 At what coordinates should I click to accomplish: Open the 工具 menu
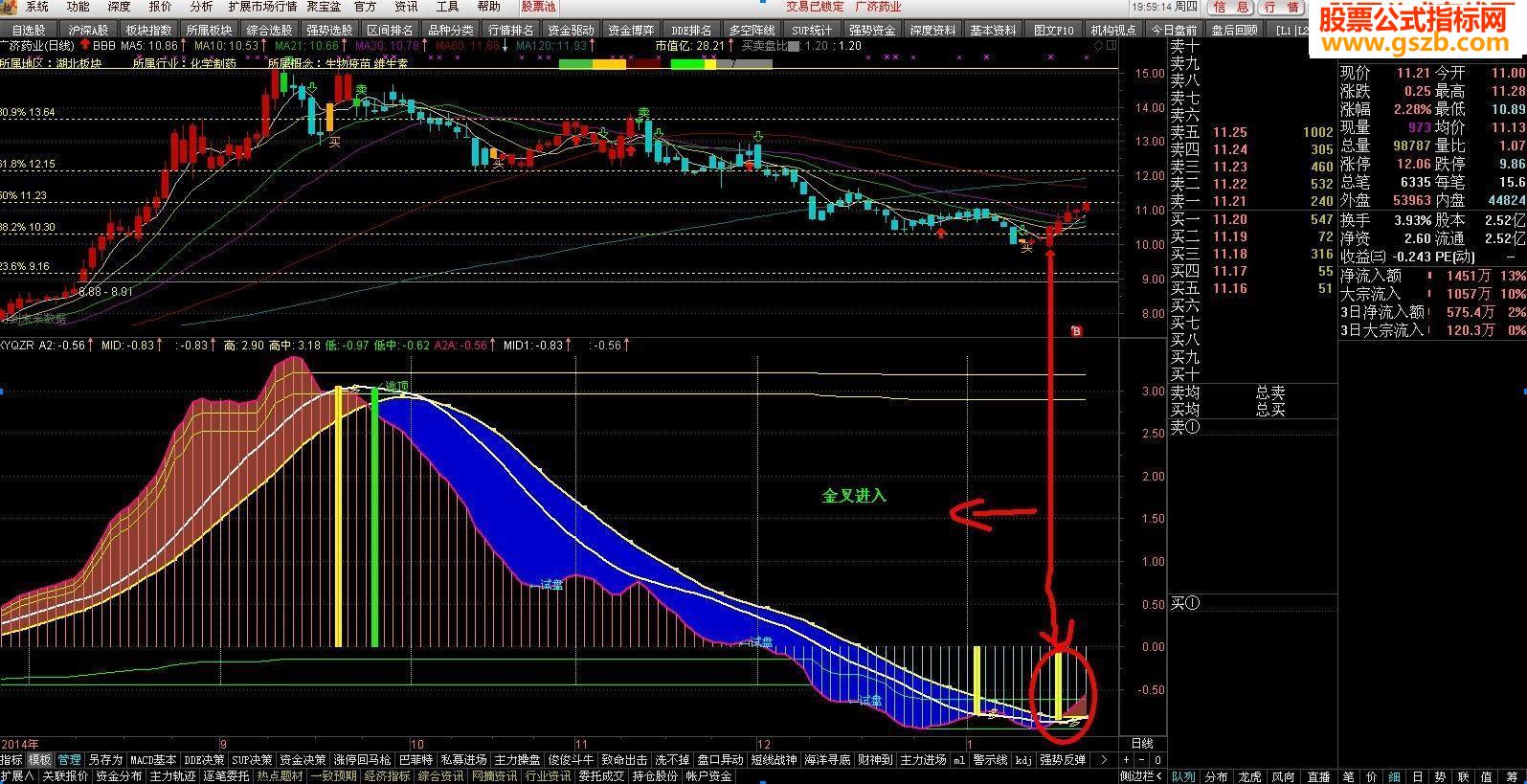pos(447,7)
